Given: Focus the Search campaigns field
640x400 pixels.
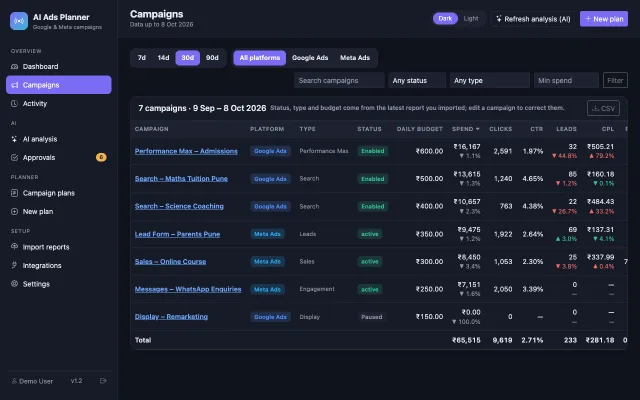Looking at the screenshot, I should pyautogui.click(x=339, y=80).
